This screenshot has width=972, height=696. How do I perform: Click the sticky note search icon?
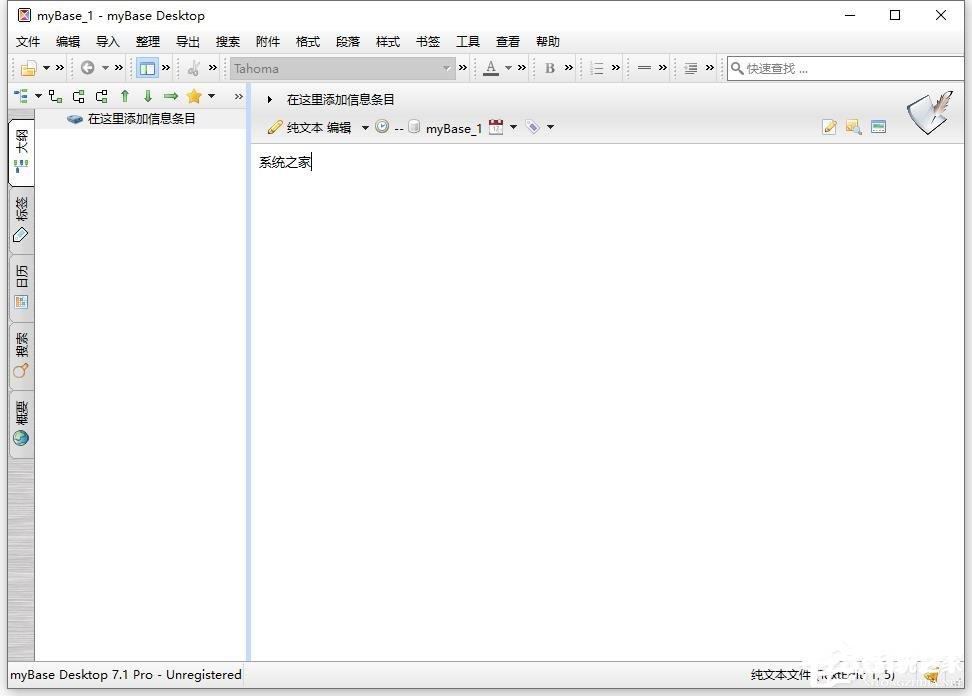854,127
